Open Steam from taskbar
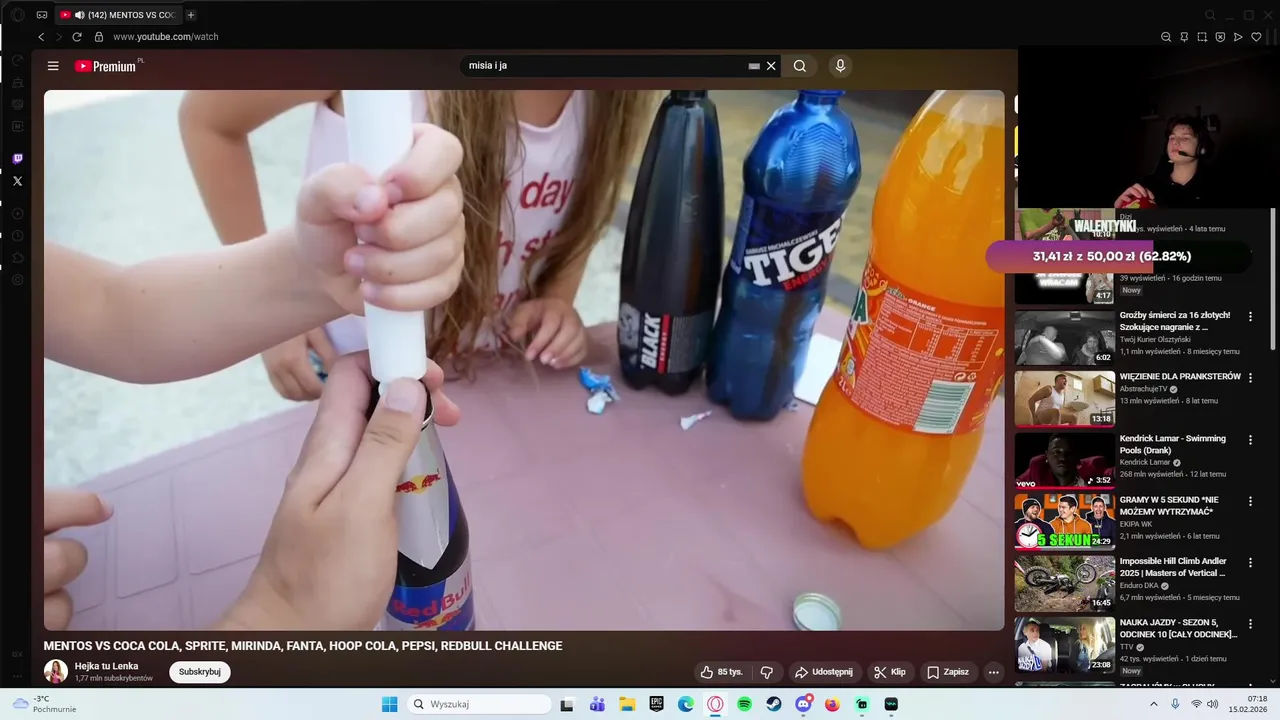This screenshot has width=1280, height=720. (x=774, y=704)
